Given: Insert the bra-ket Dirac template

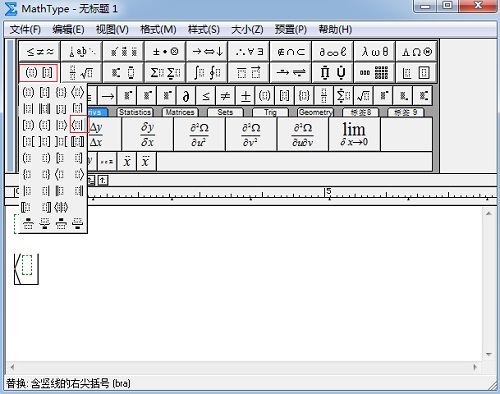Looking at the screenshot, I should coord(61,207).
